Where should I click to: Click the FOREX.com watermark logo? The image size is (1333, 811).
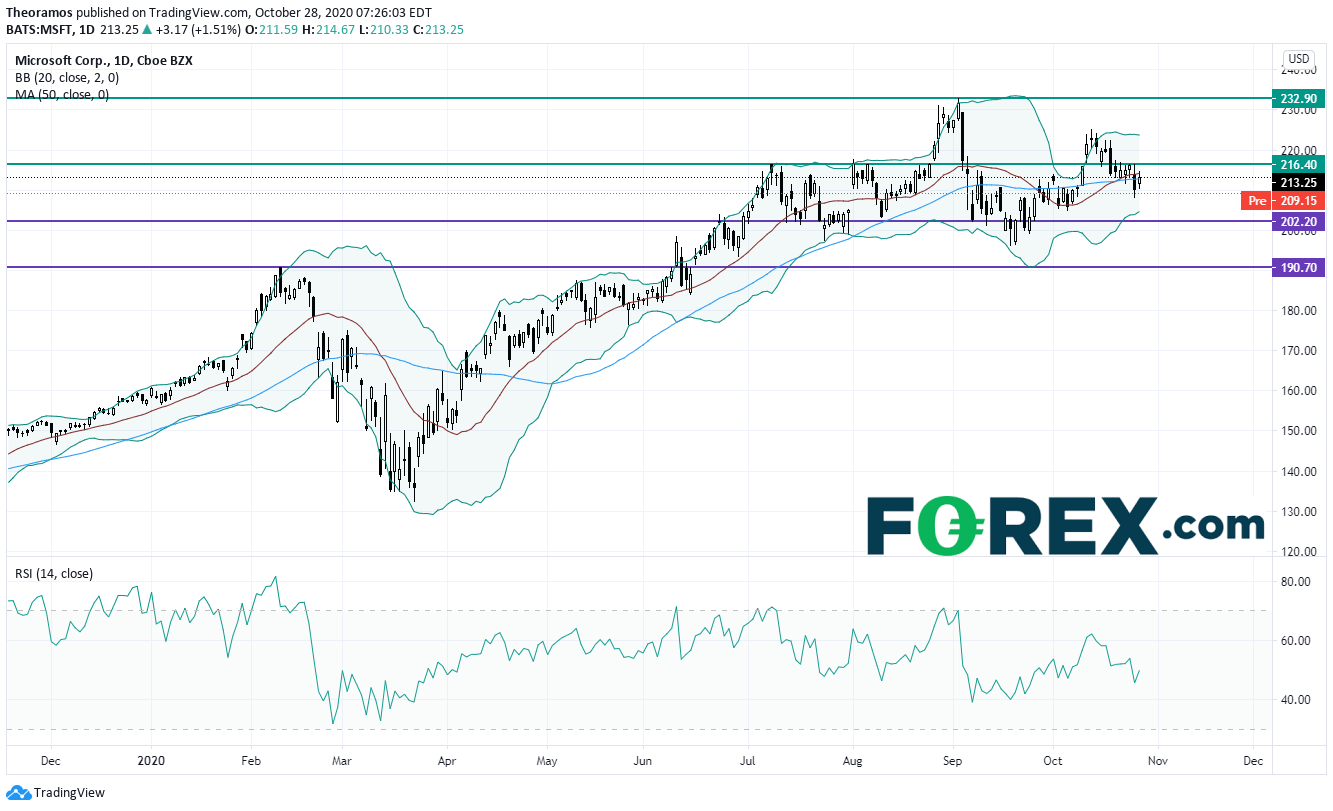coord(1065,525)
